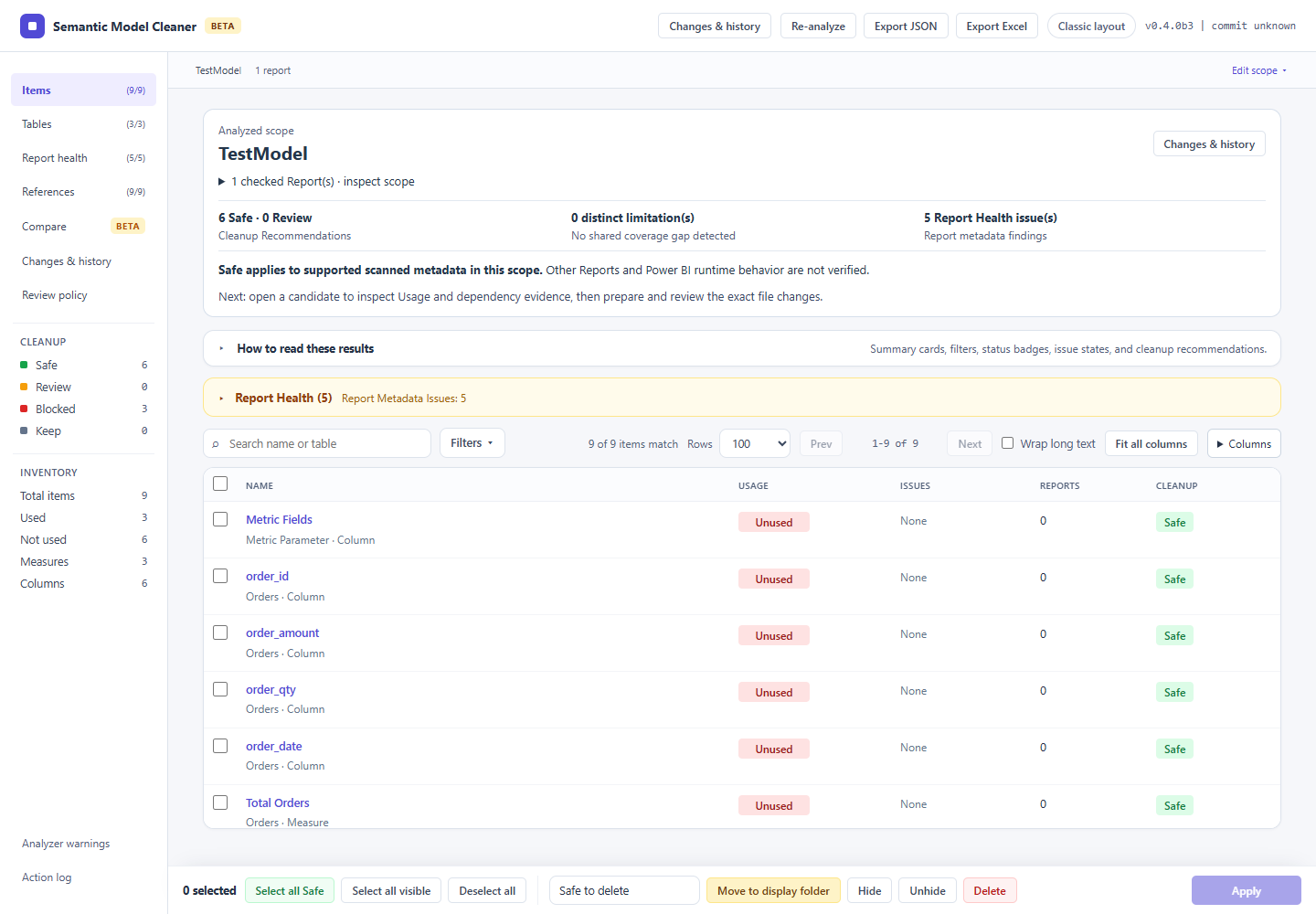Image resolution: width=1316 pixels, height=914 pixels.
Task: Open Changes & history in sidebar
Action: point(83,261)
